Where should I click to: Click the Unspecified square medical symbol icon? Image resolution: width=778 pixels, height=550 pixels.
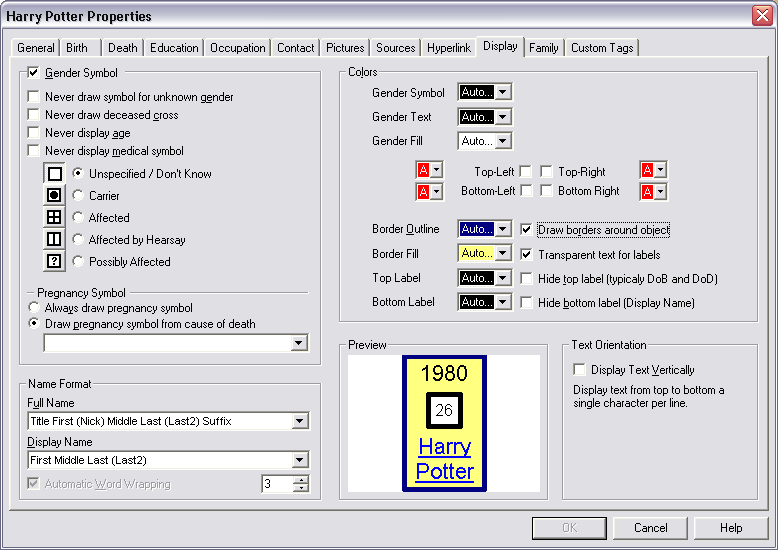54,174
